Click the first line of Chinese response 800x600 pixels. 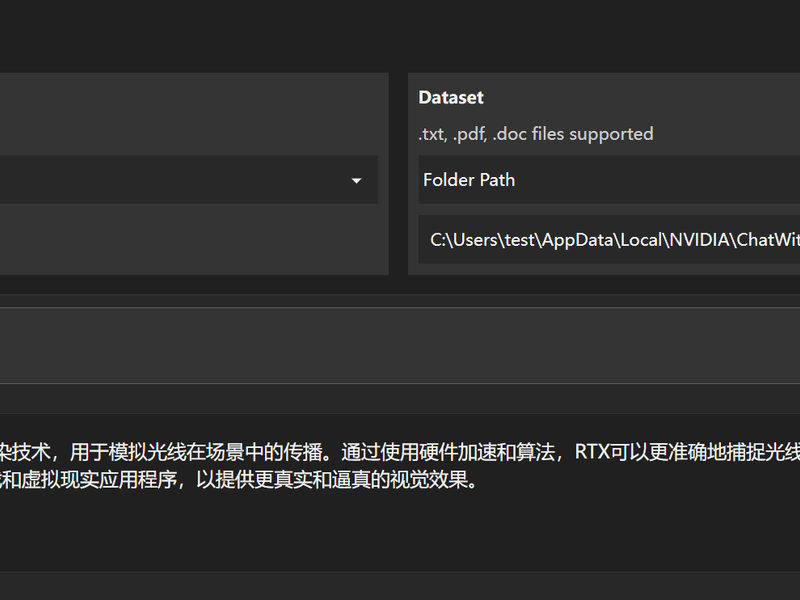[x=400, y=452]
